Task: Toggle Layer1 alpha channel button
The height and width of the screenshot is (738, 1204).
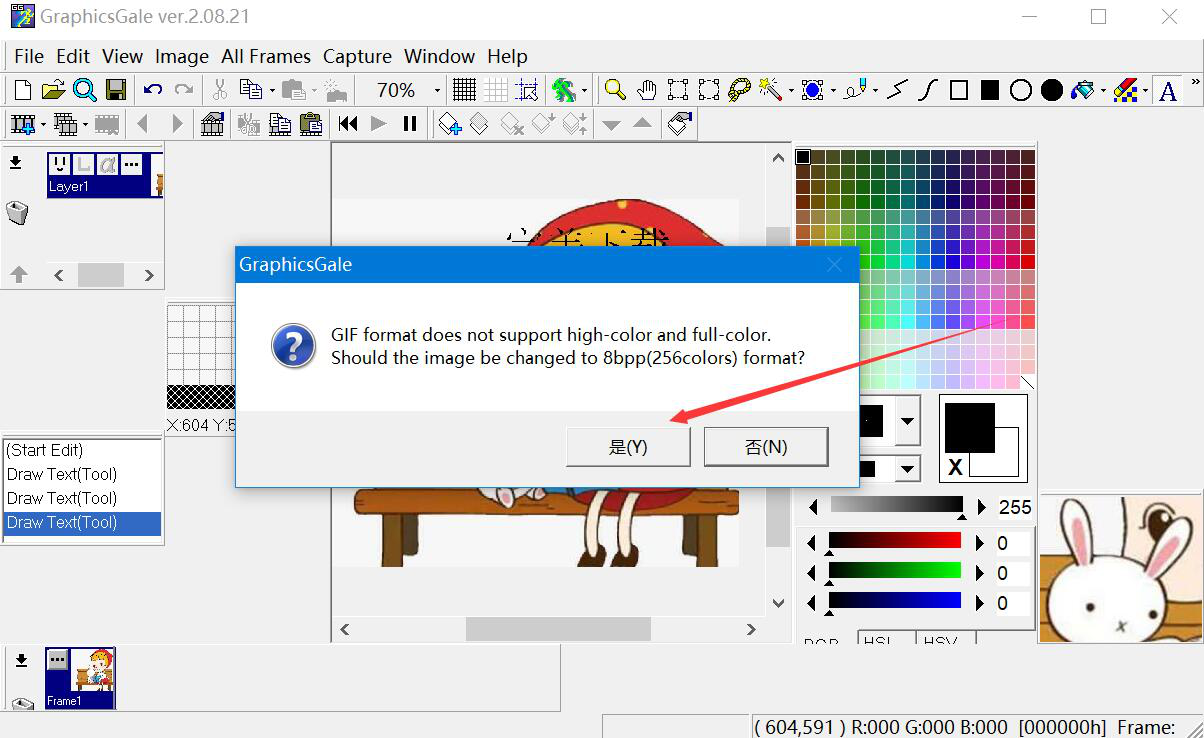Action: (107, 164)
